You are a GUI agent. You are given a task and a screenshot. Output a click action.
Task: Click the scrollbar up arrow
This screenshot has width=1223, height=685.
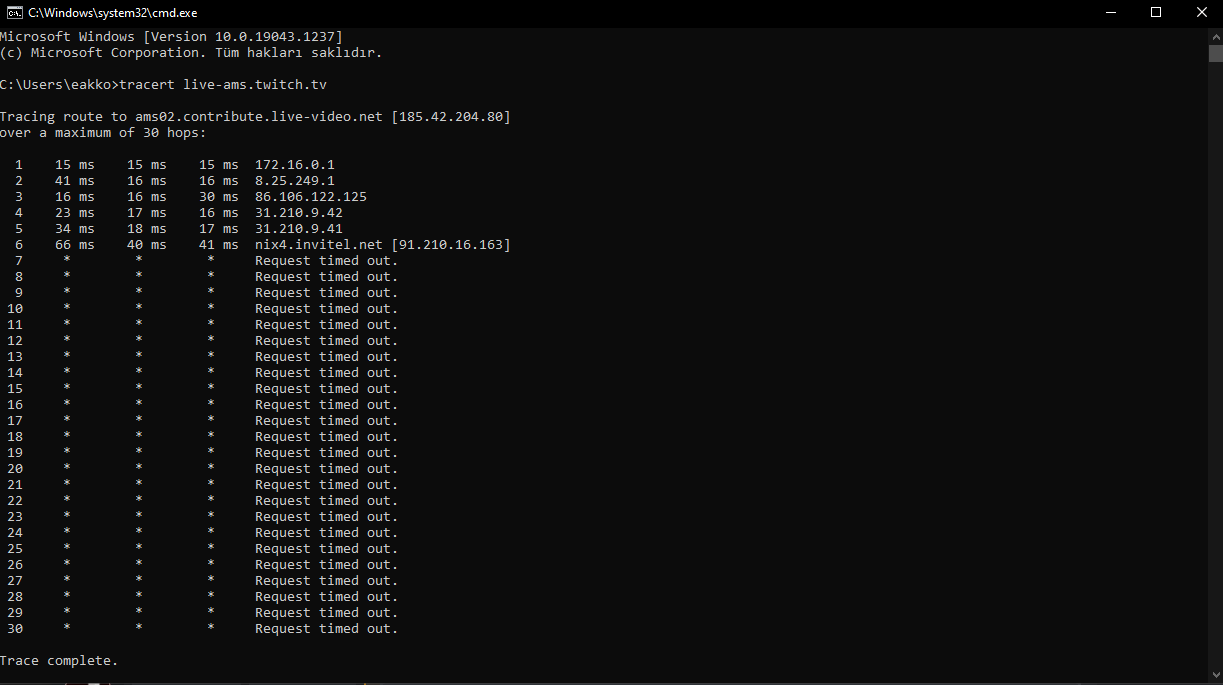1215,36
